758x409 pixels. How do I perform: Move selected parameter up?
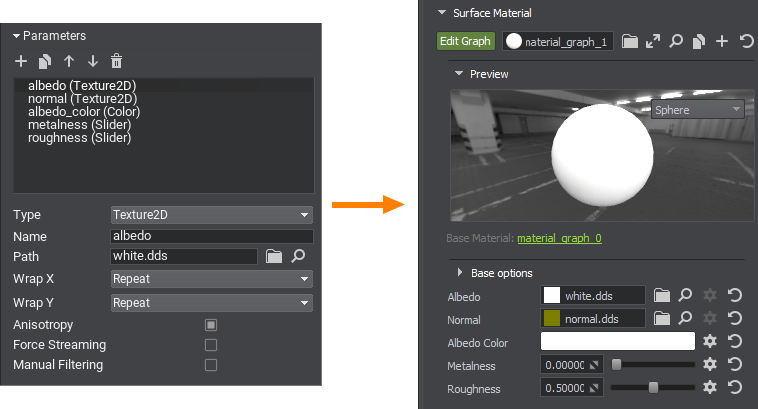point(69,62)
